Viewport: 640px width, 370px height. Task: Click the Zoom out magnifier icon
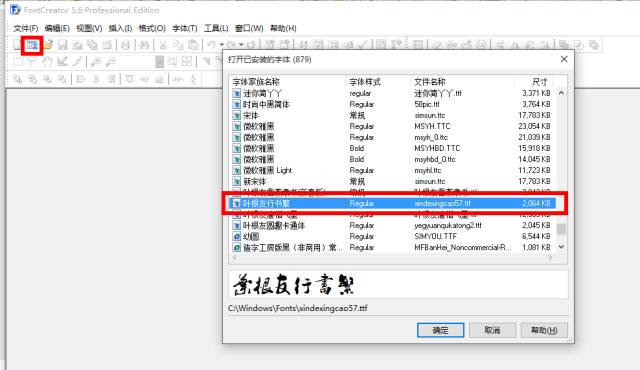pos(111,62)
